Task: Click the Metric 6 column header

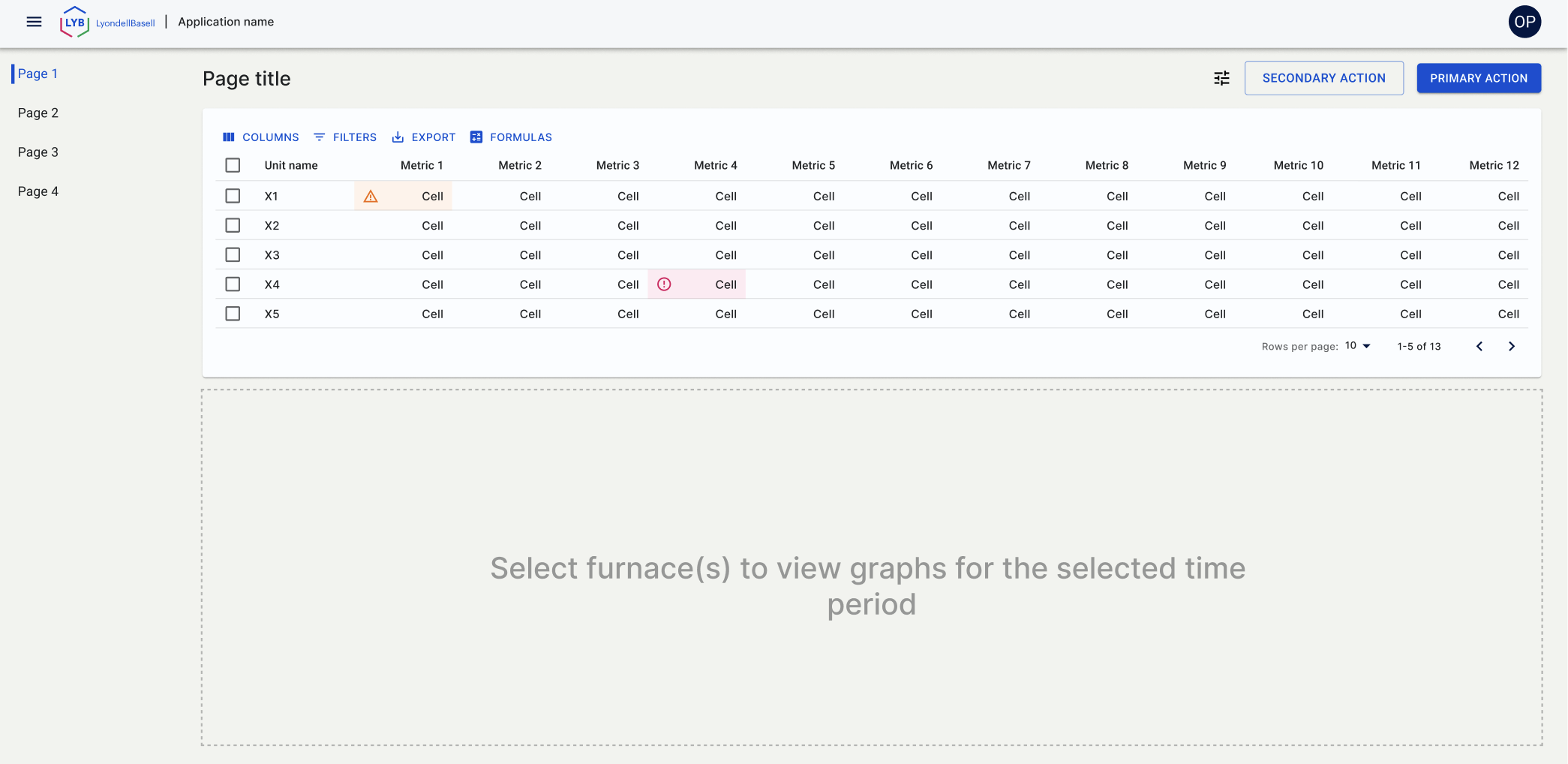Action: (911, 165)
